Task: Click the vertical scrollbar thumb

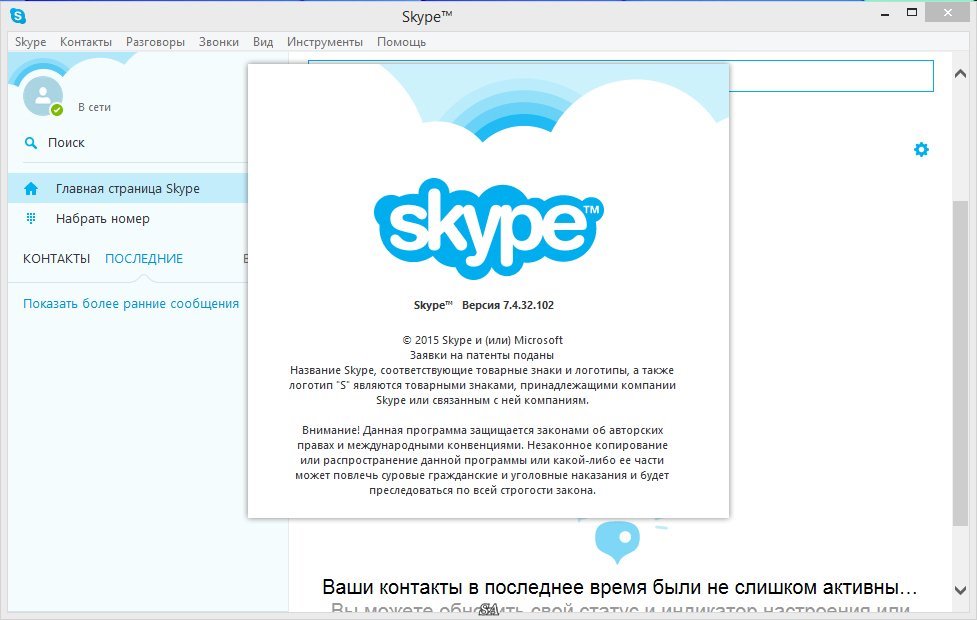Action: click(960, 364)
